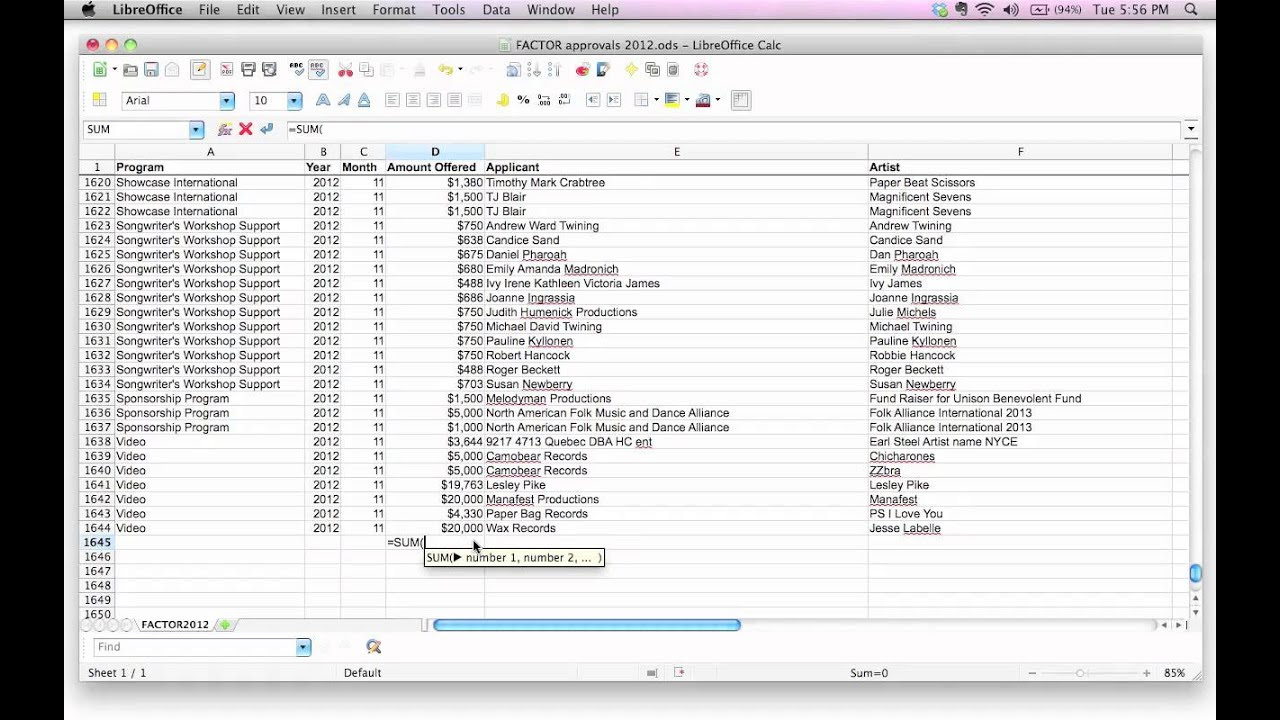Viewport: 1280px width, 720px height.
Task: Justify cell contents
Action: 454,100
